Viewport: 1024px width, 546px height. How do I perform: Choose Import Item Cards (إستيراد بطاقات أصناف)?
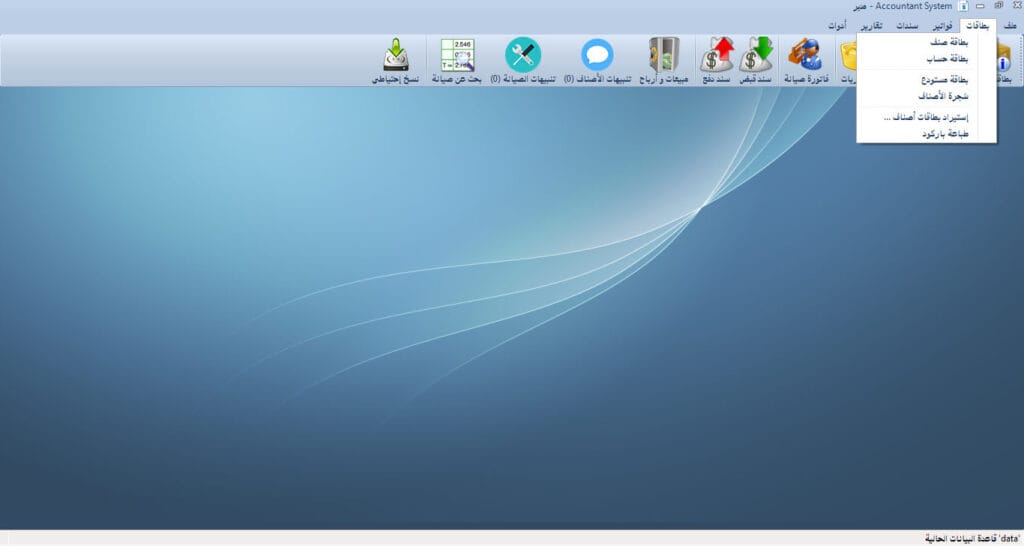pos(926,117)
